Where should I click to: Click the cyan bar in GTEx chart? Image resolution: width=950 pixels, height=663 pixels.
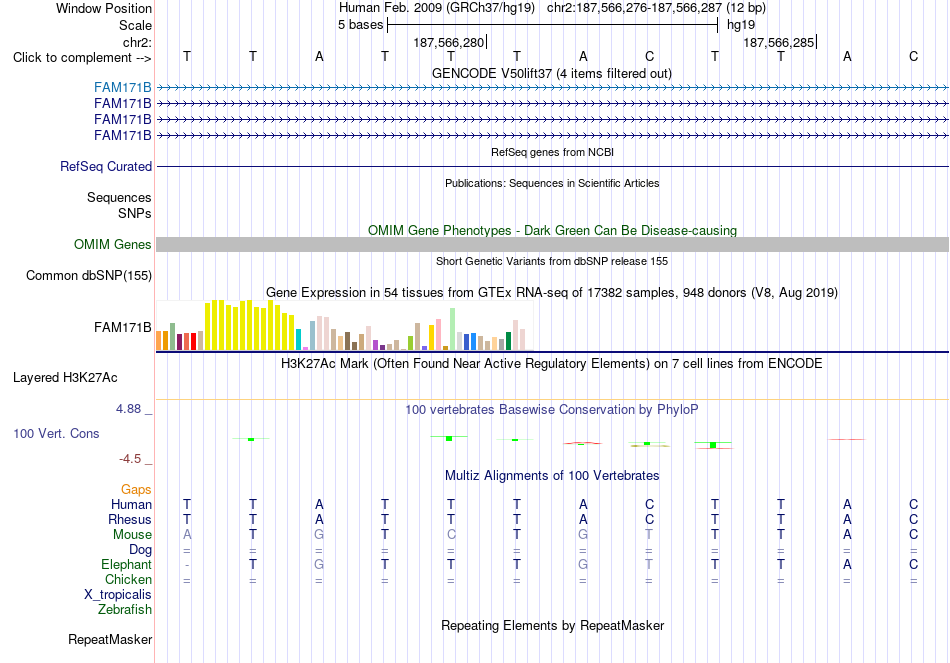click(298, 339)
